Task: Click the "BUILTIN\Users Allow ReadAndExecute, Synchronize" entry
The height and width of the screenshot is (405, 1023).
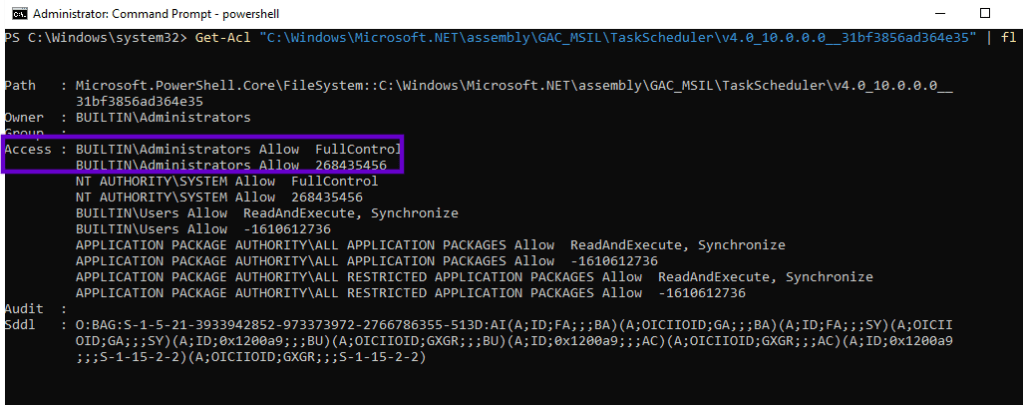Action: click(x=266, y=213)
